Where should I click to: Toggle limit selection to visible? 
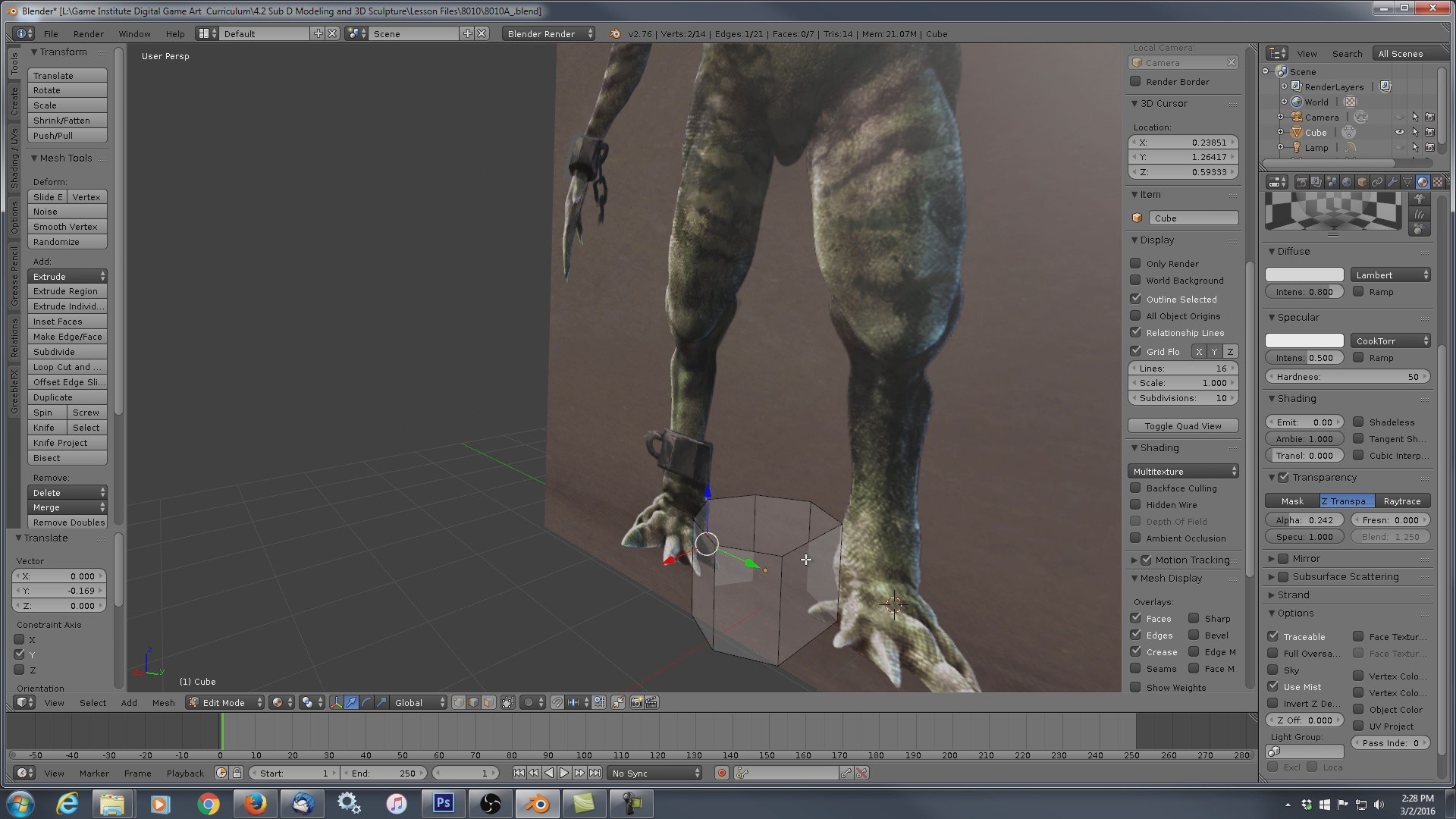coord(507,703)
